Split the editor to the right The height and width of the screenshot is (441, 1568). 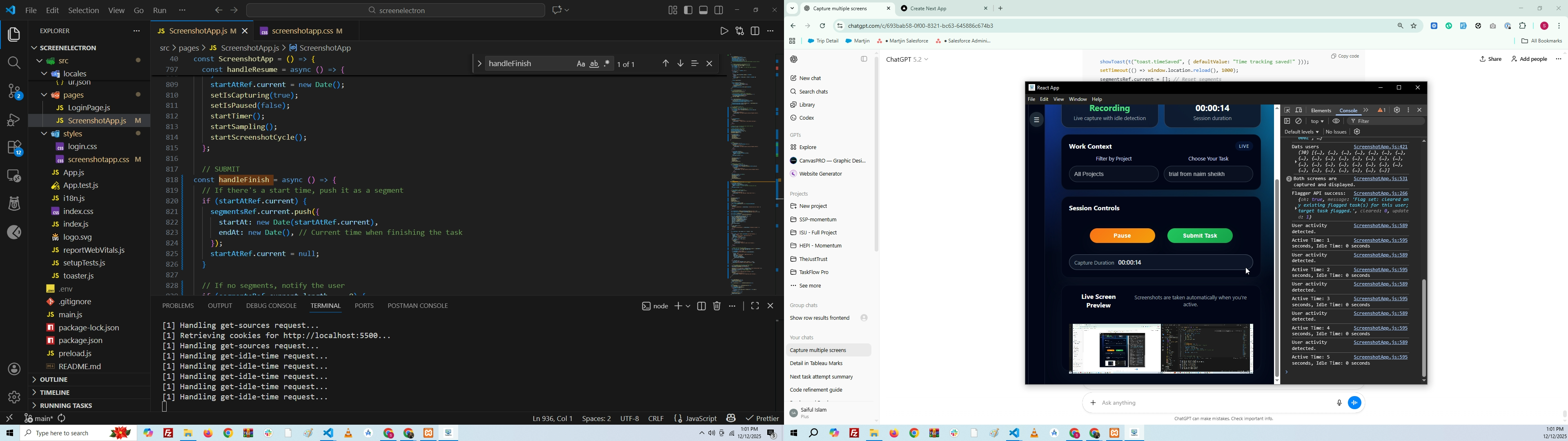coord(755,31)
